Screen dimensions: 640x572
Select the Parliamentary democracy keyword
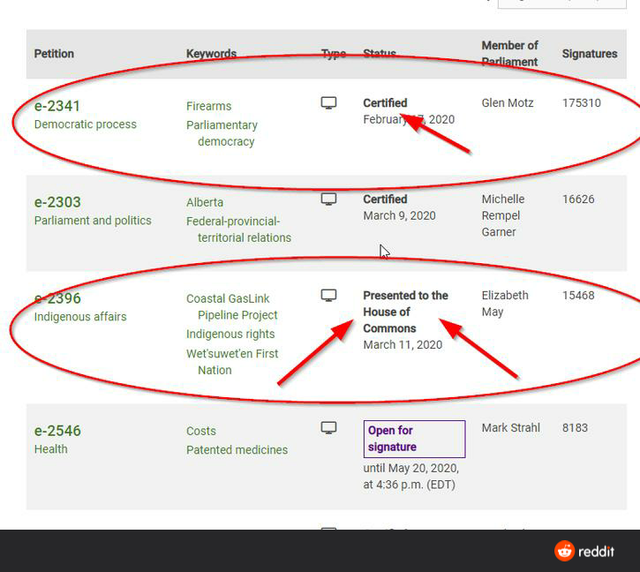[x=222, y=133]
